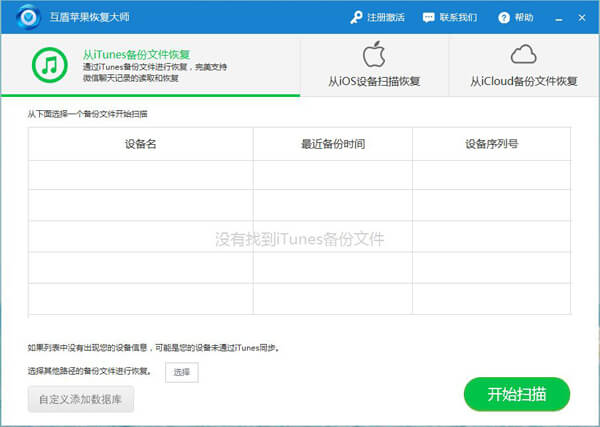The height and width of the screenshot is (427, 600).
Task: Switch to 从iCloud备份文件恢复 tab
Action: tap(523, 65)
